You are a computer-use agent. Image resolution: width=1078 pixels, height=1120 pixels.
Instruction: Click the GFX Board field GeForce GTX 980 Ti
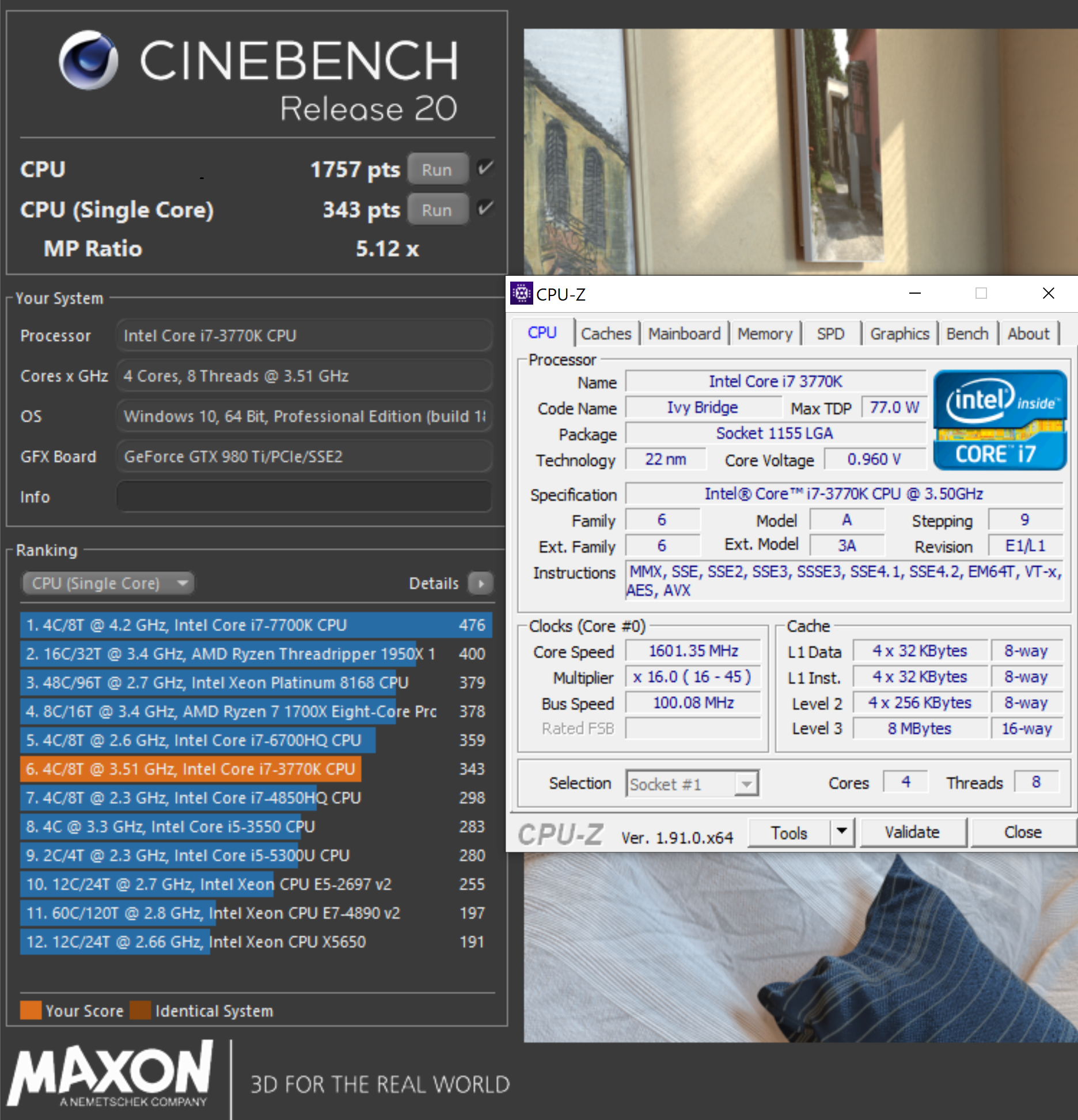pyautogui.click(x=304, y=456)
